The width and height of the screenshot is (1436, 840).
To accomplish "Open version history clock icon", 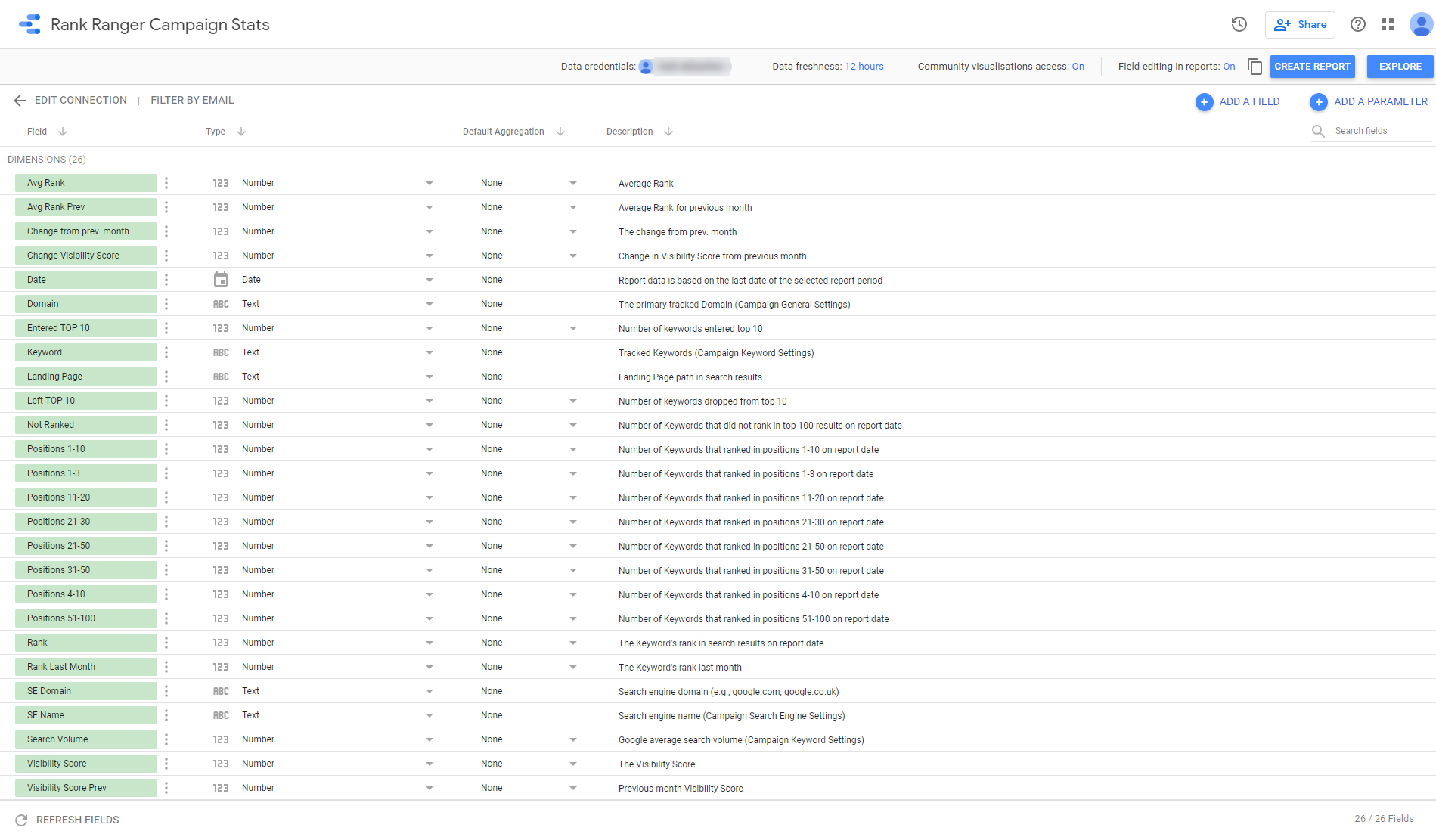I will (1239, 24).
